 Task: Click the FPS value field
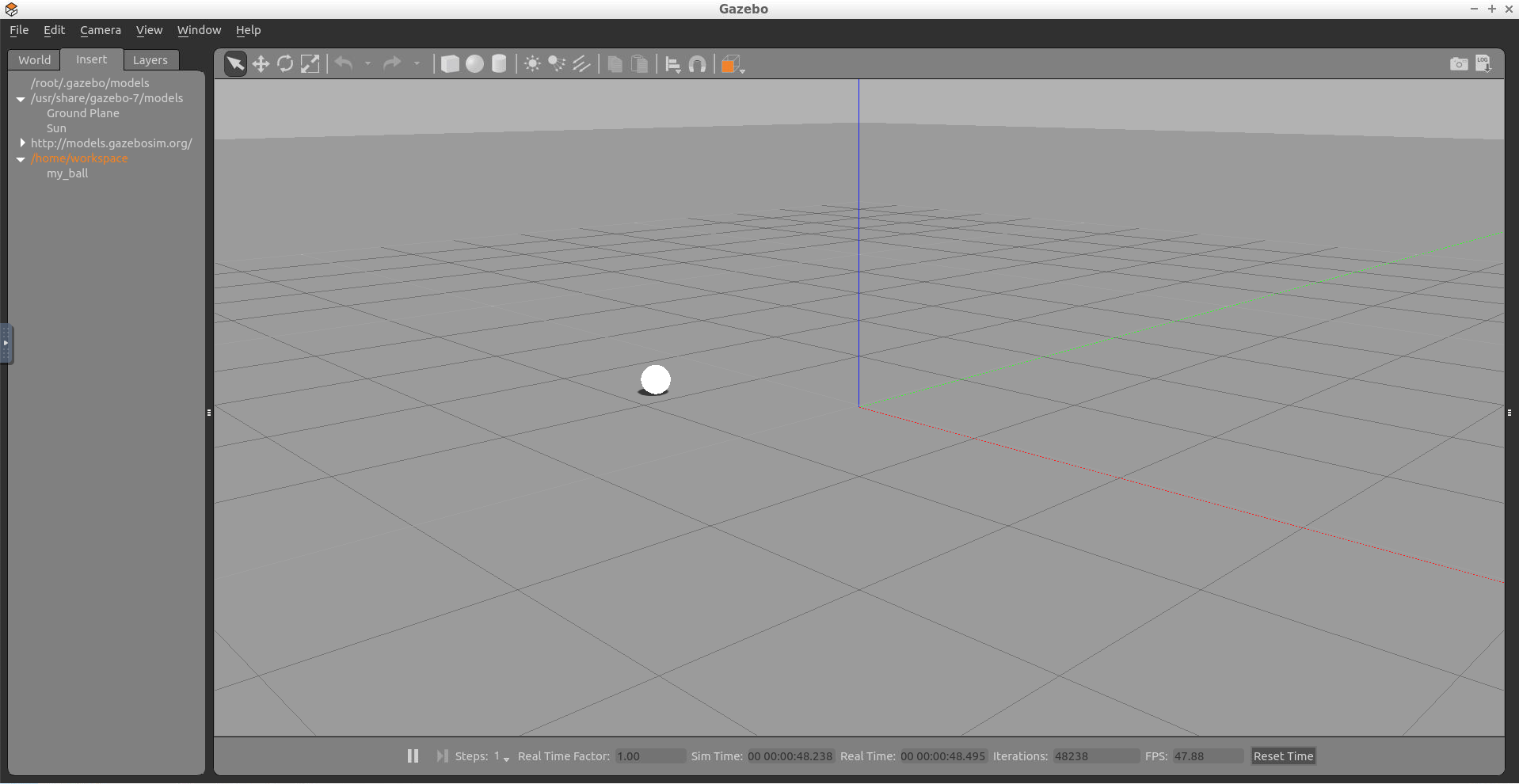1208,756
